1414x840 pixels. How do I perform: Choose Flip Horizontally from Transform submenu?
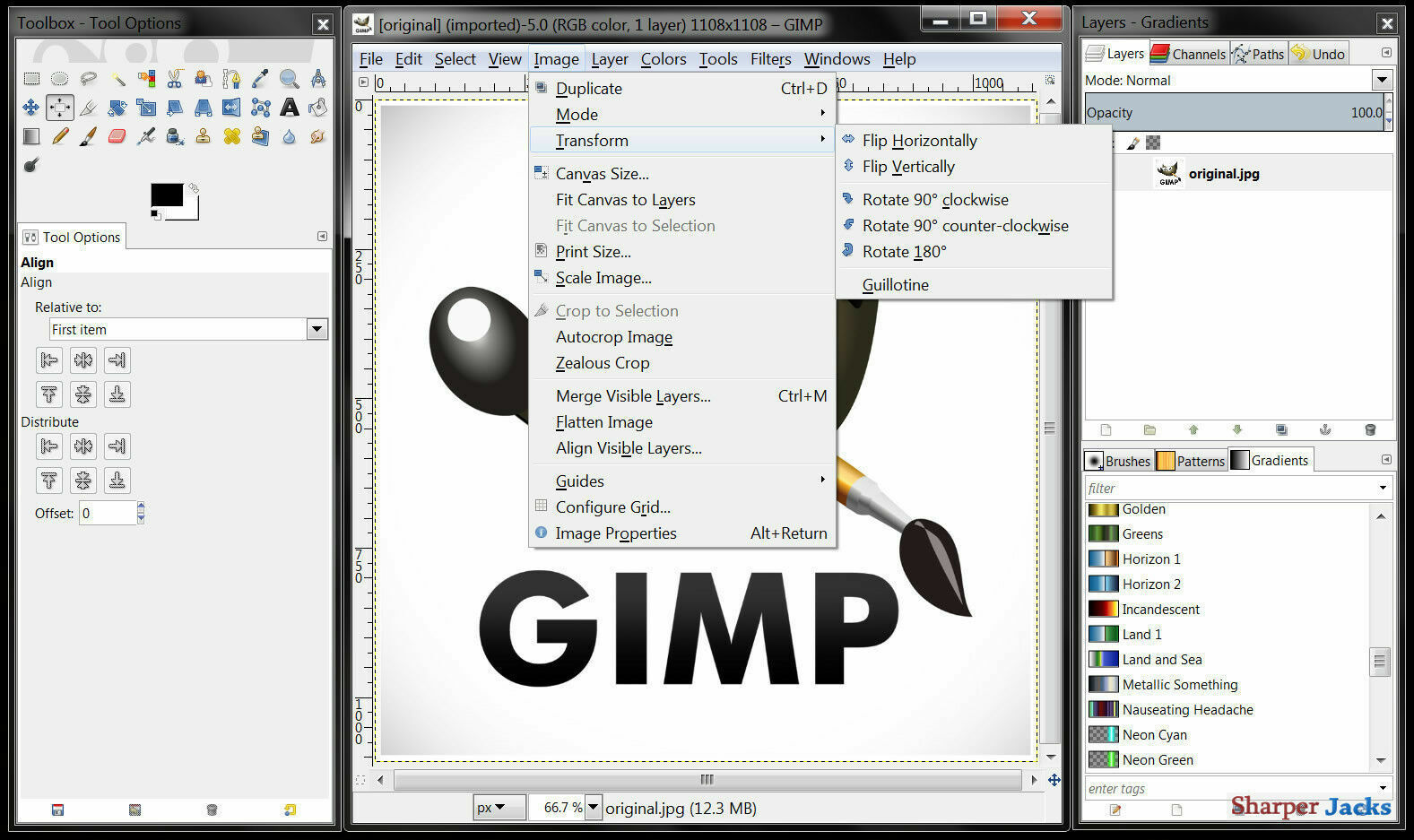pos(974,141)
